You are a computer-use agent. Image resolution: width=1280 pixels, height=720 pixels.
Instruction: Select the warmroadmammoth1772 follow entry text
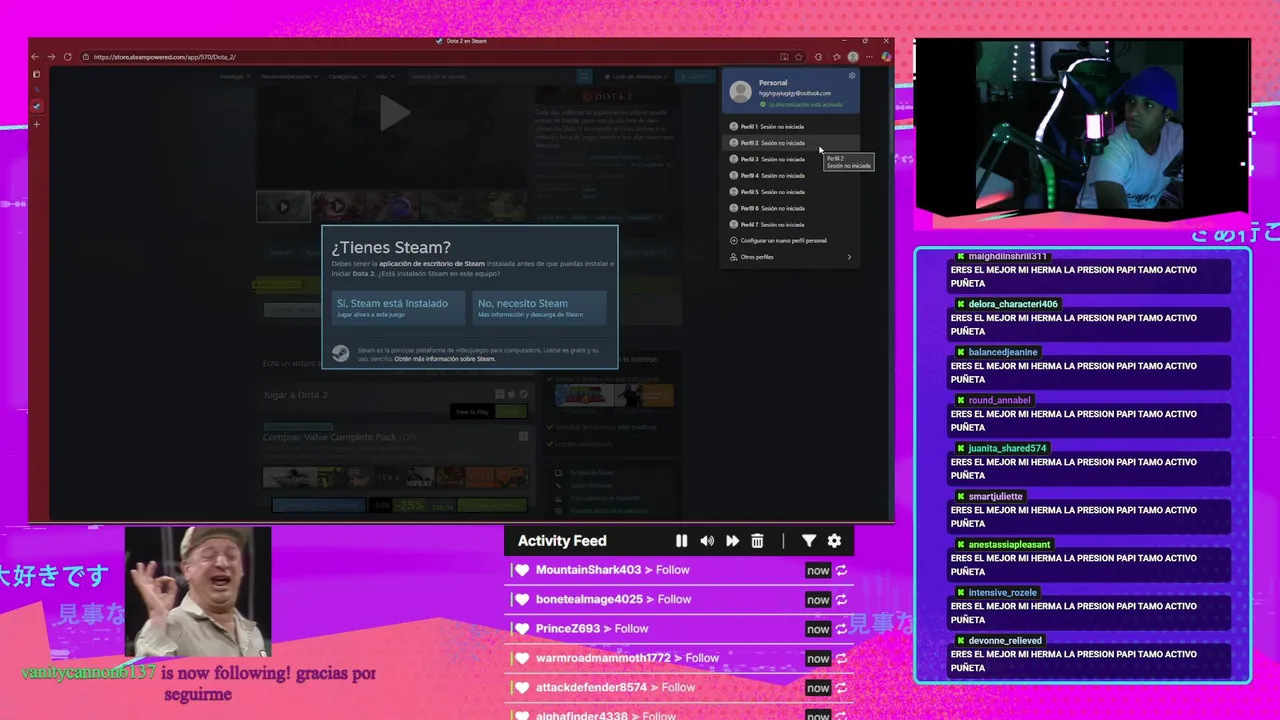tap(627, 658)
